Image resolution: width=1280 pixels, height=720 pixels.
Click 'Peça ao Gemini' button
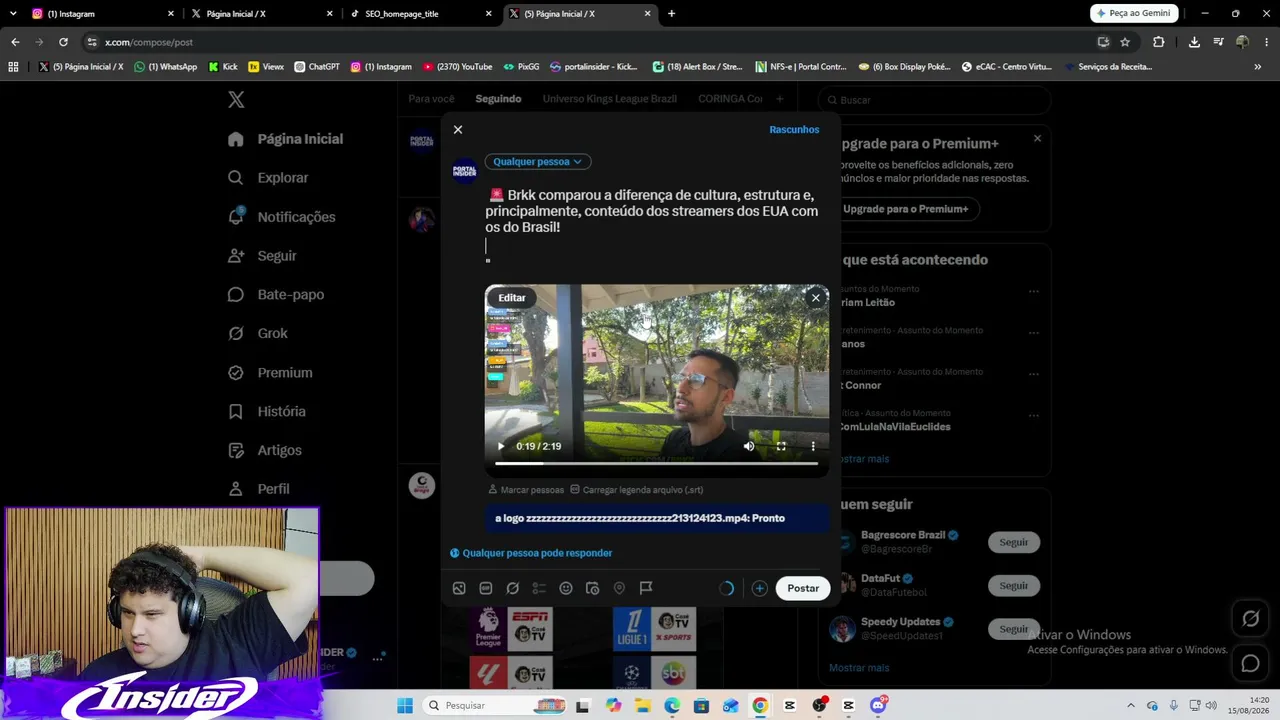(x=1134, y=14)
